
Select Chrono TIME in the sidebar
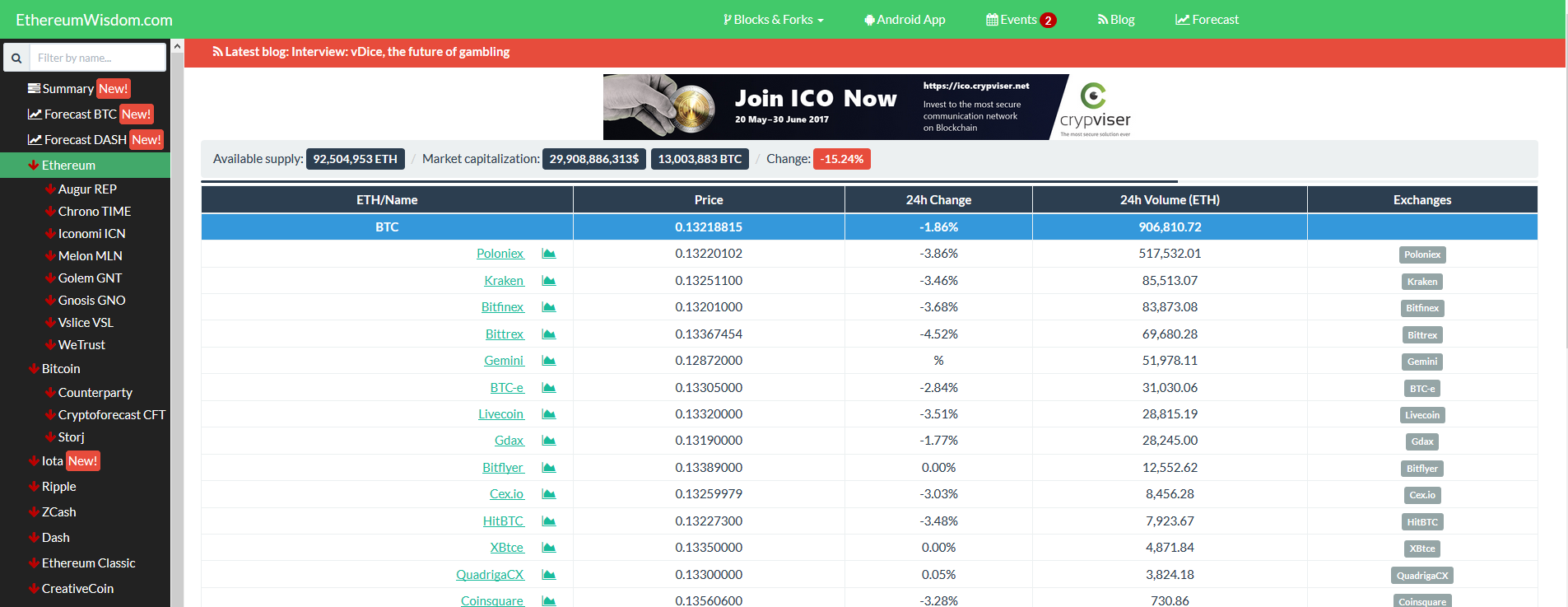coord(94,211)
